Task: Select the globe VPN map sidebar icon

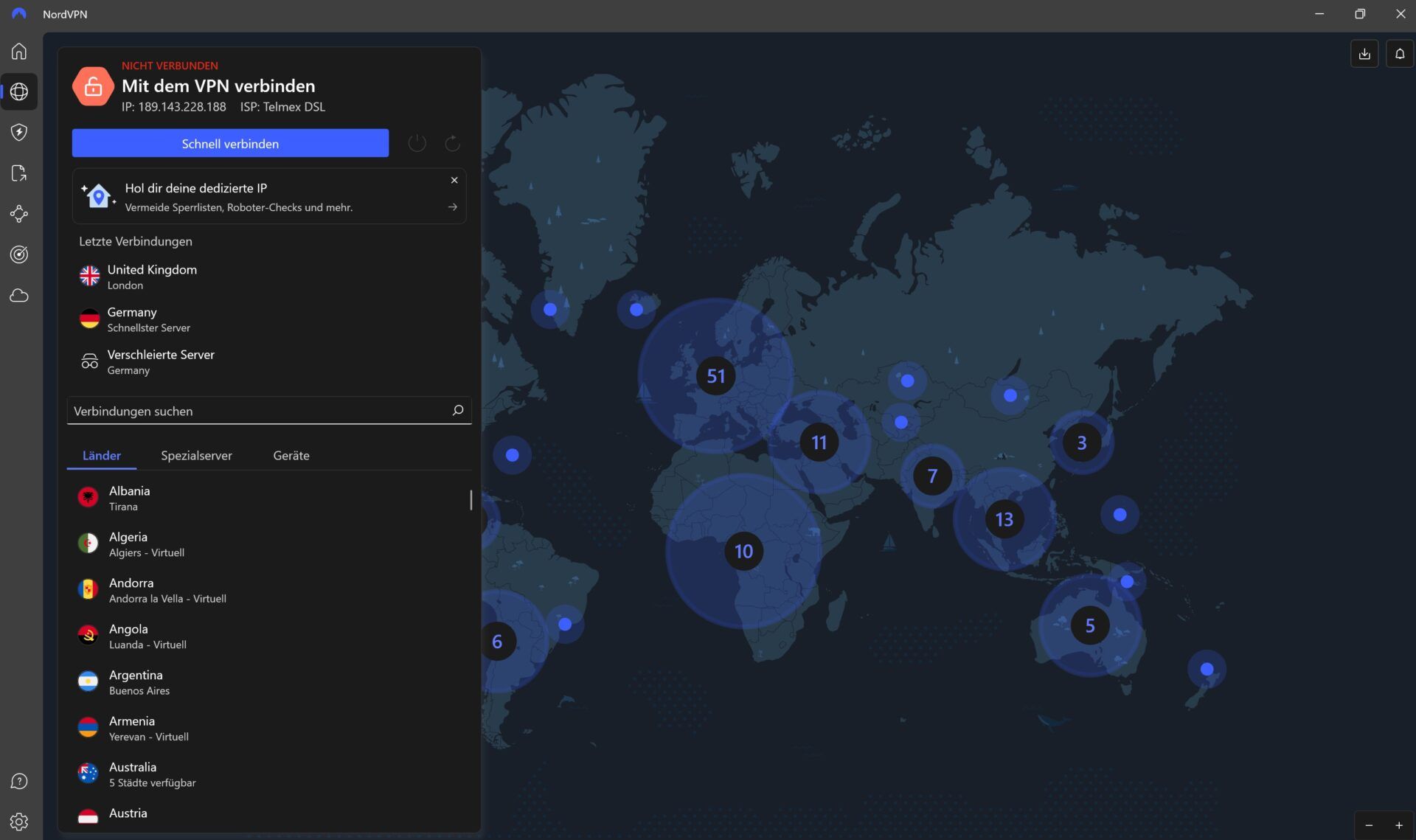Action: click(x=19, y=91)
